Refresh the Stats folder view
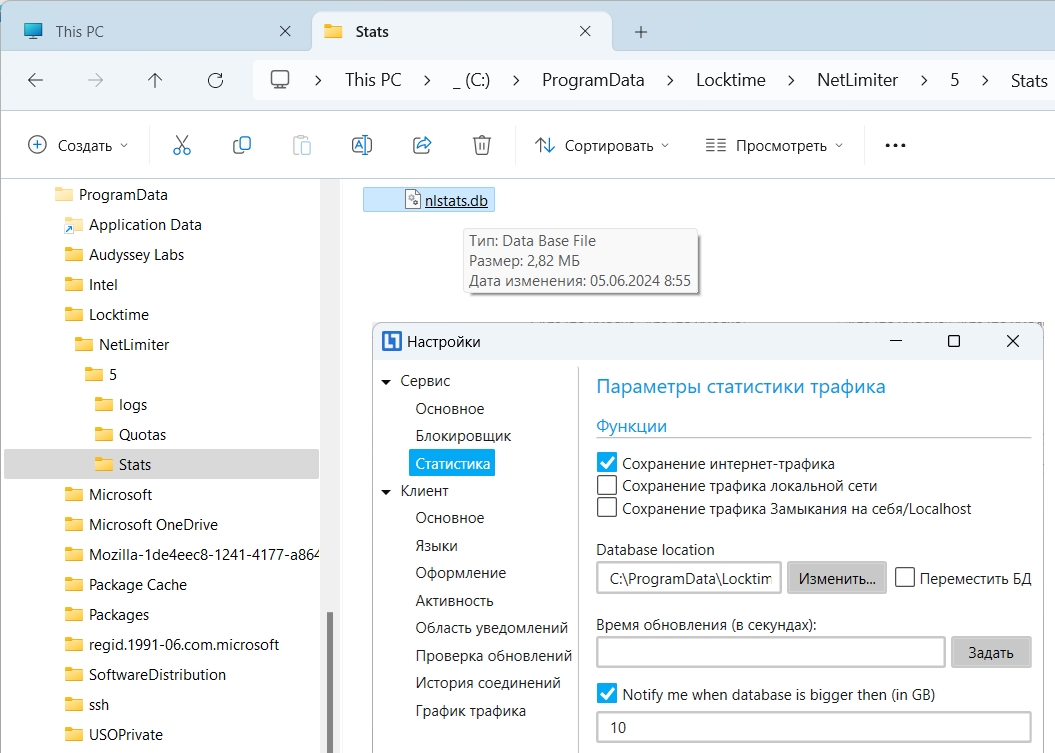This screenshot has height=753, width=1055. [215, 81]
